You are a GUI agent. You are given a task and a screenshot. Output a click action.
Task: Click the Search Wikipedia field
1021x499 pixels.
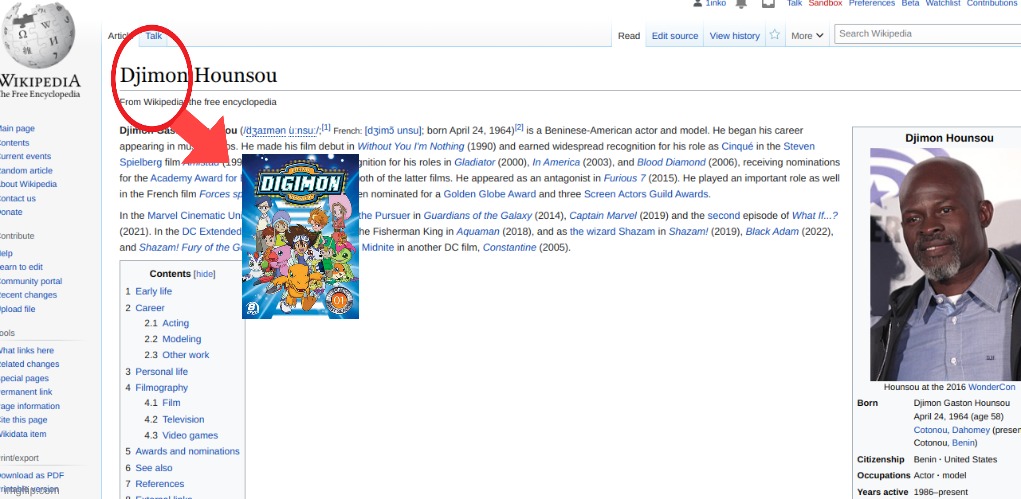click(927, 34)
